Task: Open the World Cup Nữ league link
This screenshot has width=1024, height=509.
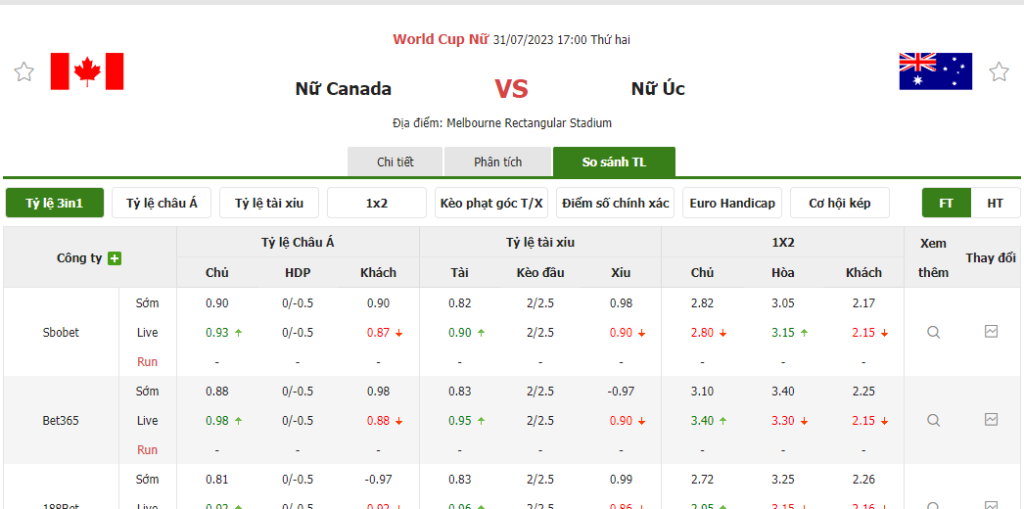Action: click(440, 40)
